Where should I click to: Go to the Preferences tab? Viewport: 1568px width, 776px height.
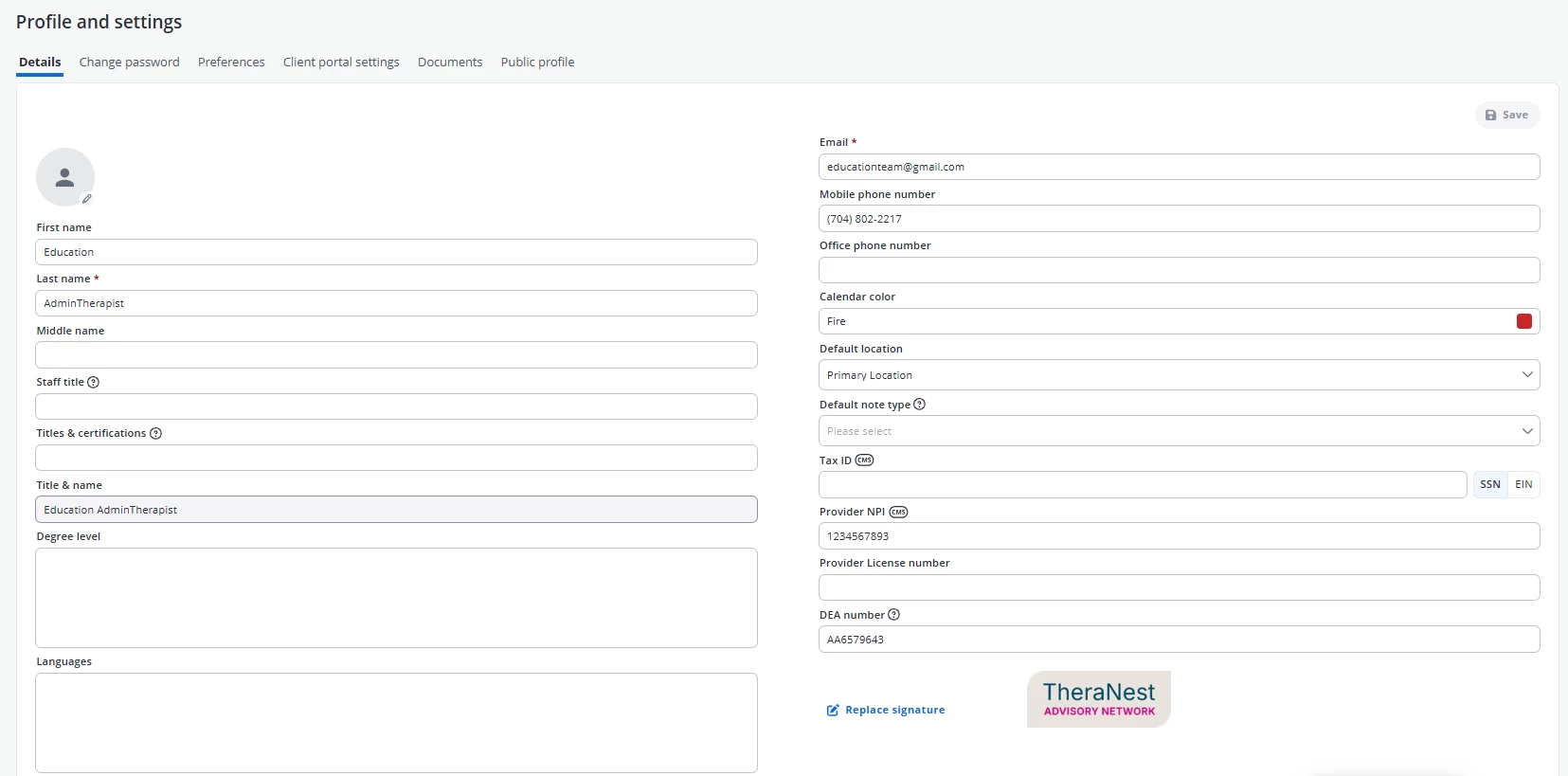click(x=231, y=62)
